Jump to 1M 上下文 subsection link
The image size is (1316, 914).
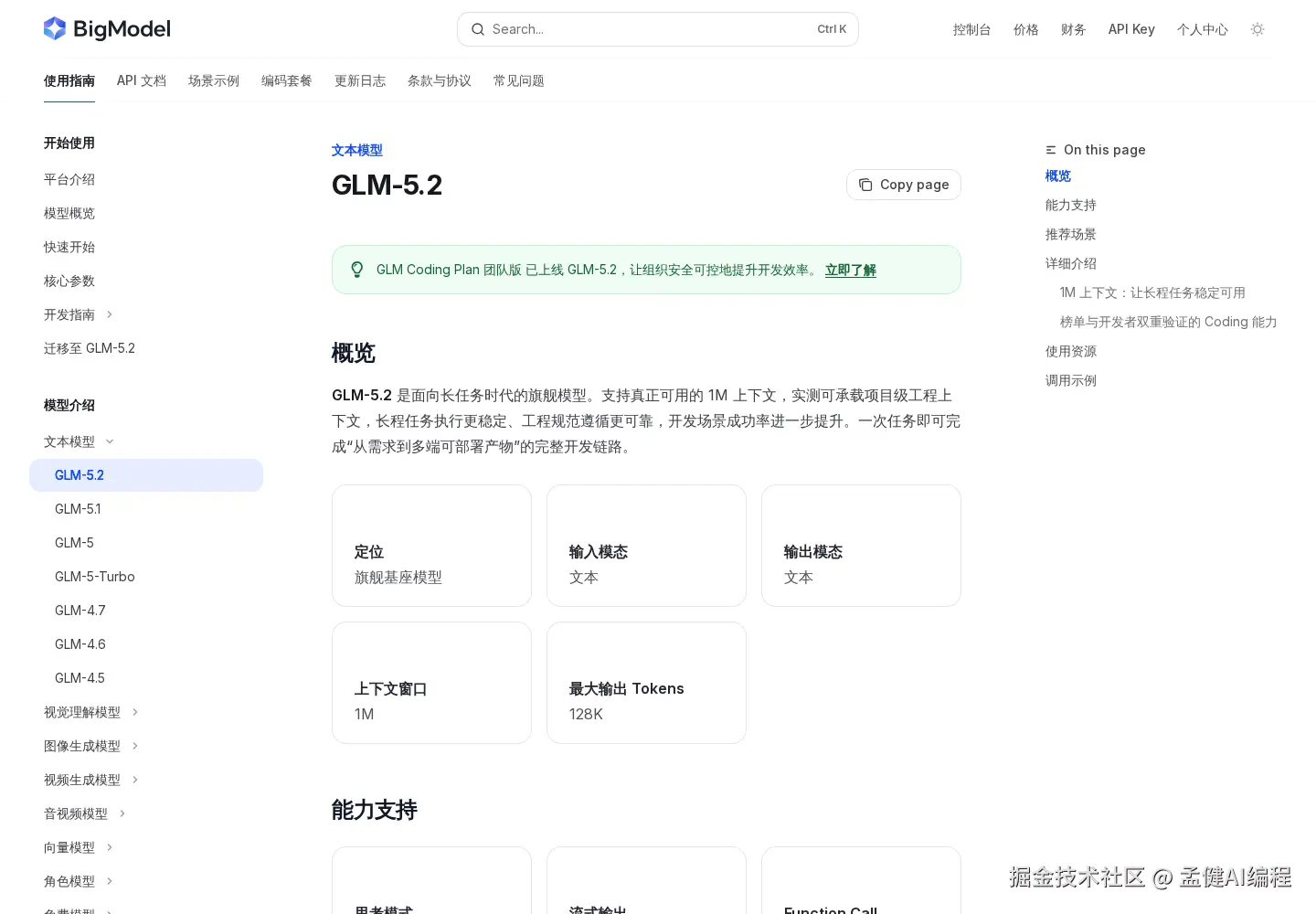click(1152, 292)
